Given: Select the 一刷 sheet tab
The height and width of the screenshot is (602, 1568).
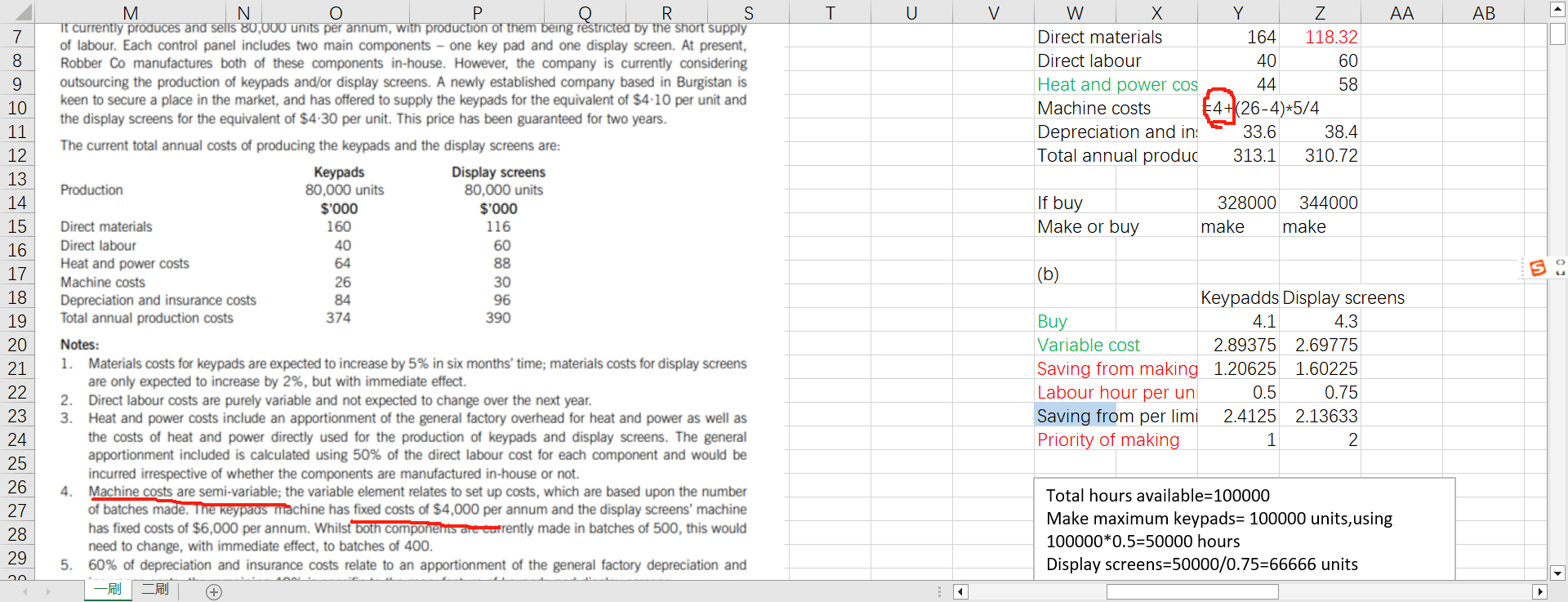Looking at the screenshot, I should (x=108, y=590).
